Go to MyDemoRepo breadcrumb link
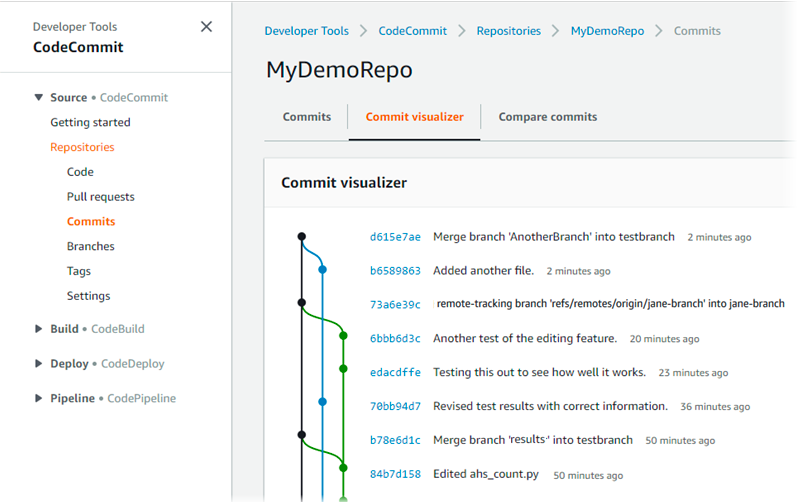The height and width of the screenshot is (502, 798). point(607,31)
